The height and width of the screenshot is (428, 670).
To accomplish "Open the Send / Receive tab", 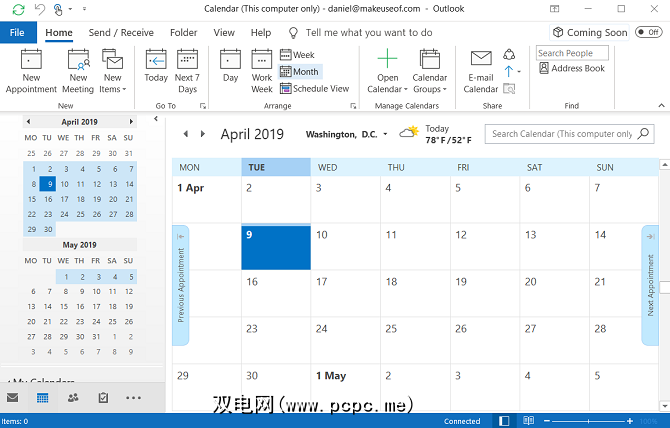I will (121, 32).
